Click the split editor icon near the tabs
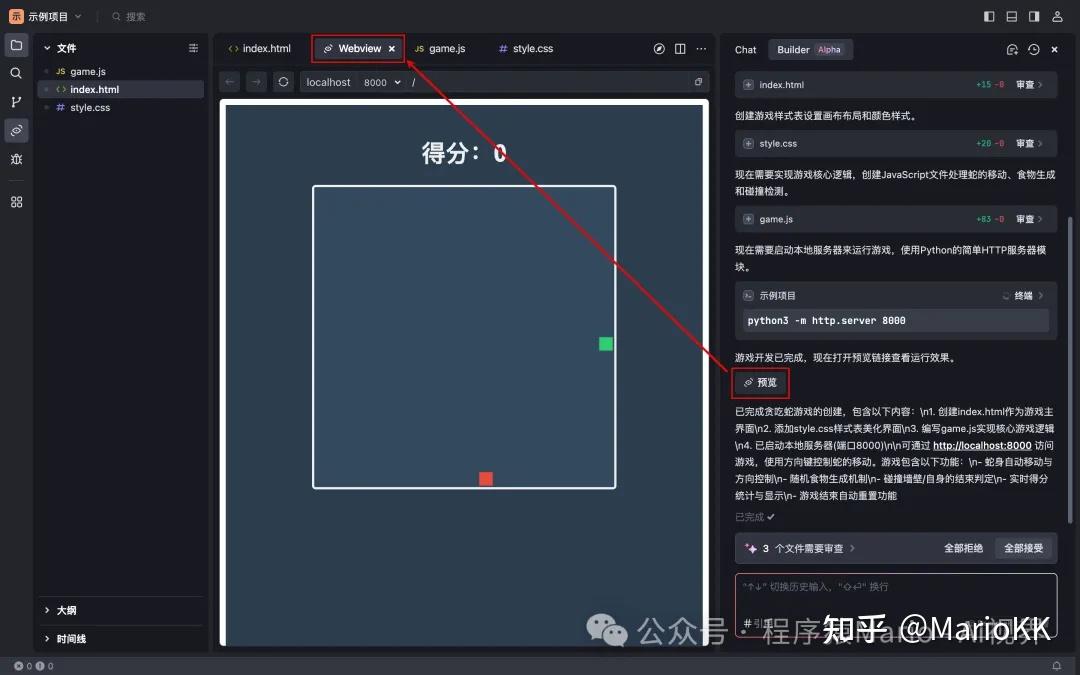1080x675 pixels. tap(681, 48)
